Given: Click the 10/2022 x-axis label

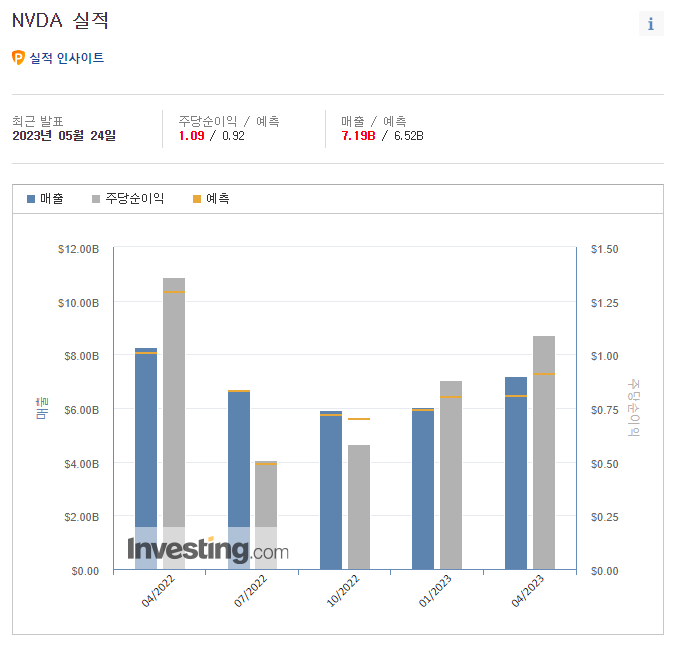Looking at the screenshot, I should tap(343, 591).
